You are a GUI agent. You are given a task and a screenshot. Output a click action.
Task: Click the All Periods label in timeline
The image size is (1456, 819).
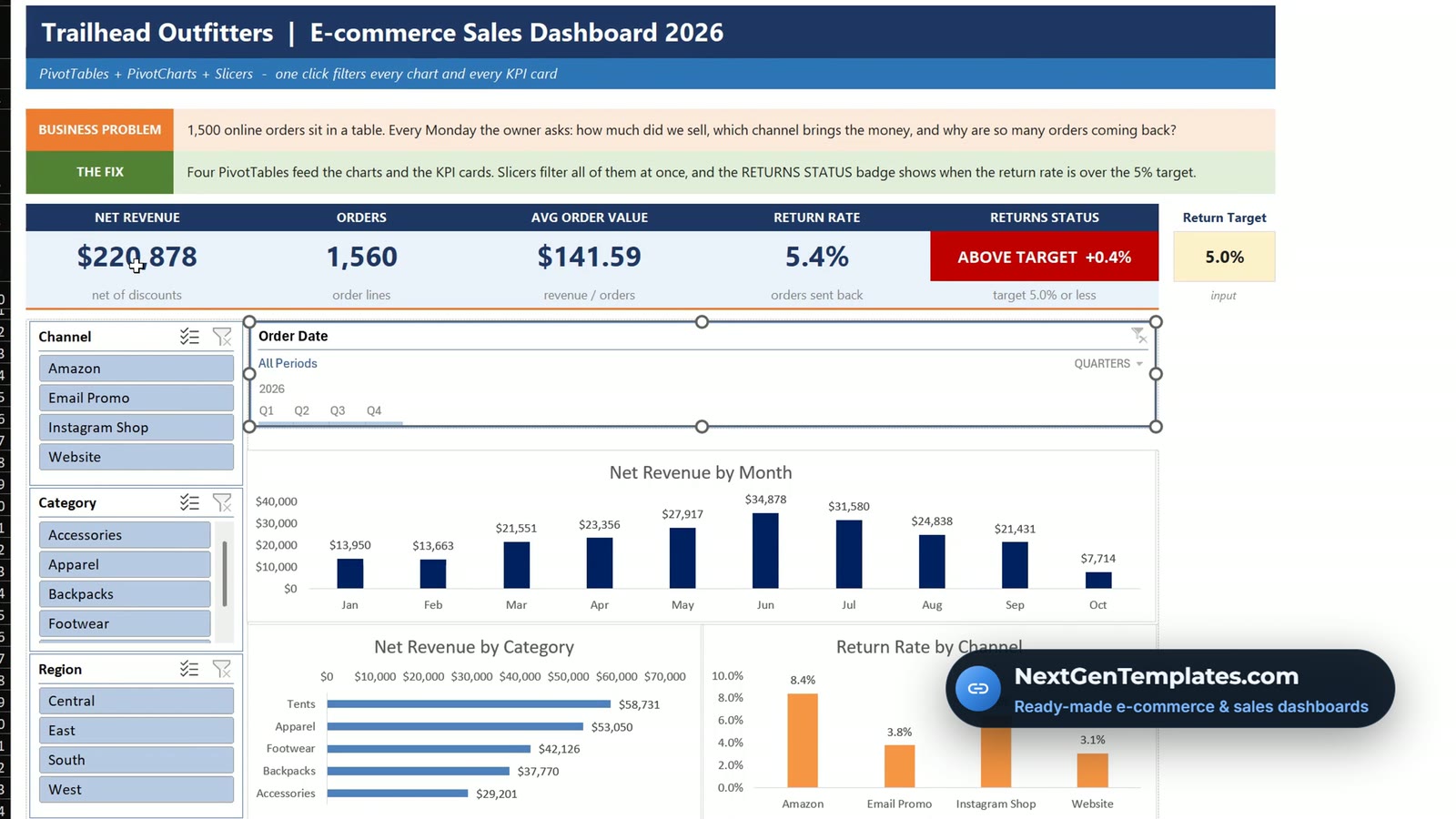click(x=288, y=363)
